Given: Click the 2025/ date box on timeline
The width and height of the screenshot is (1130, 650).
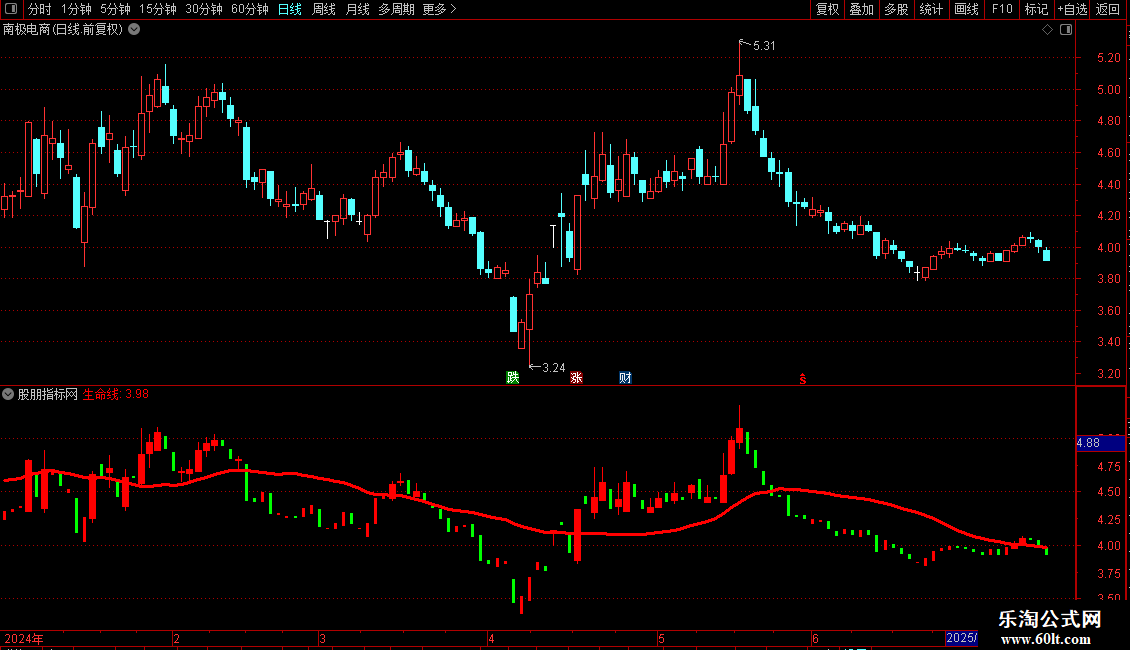Looking at the screenshot, I should click(961, 638).
